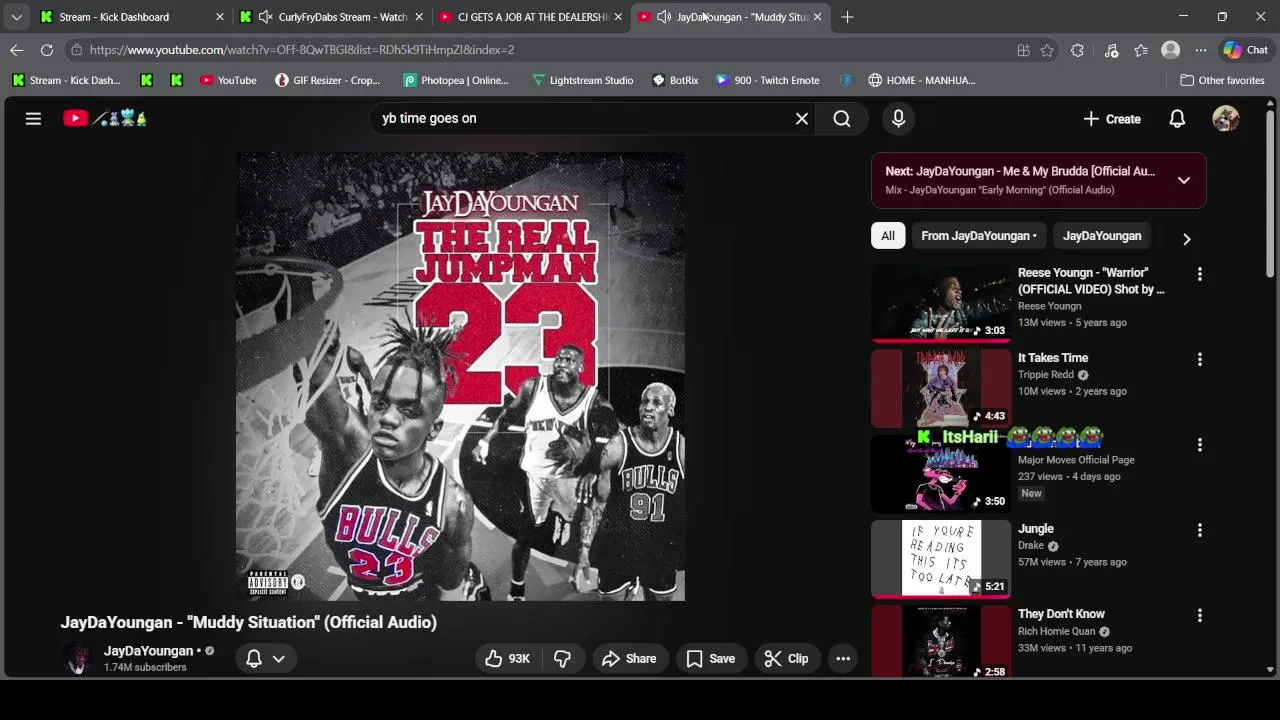Open the YouTube guide hamburger menu

(x=33, y=118)
